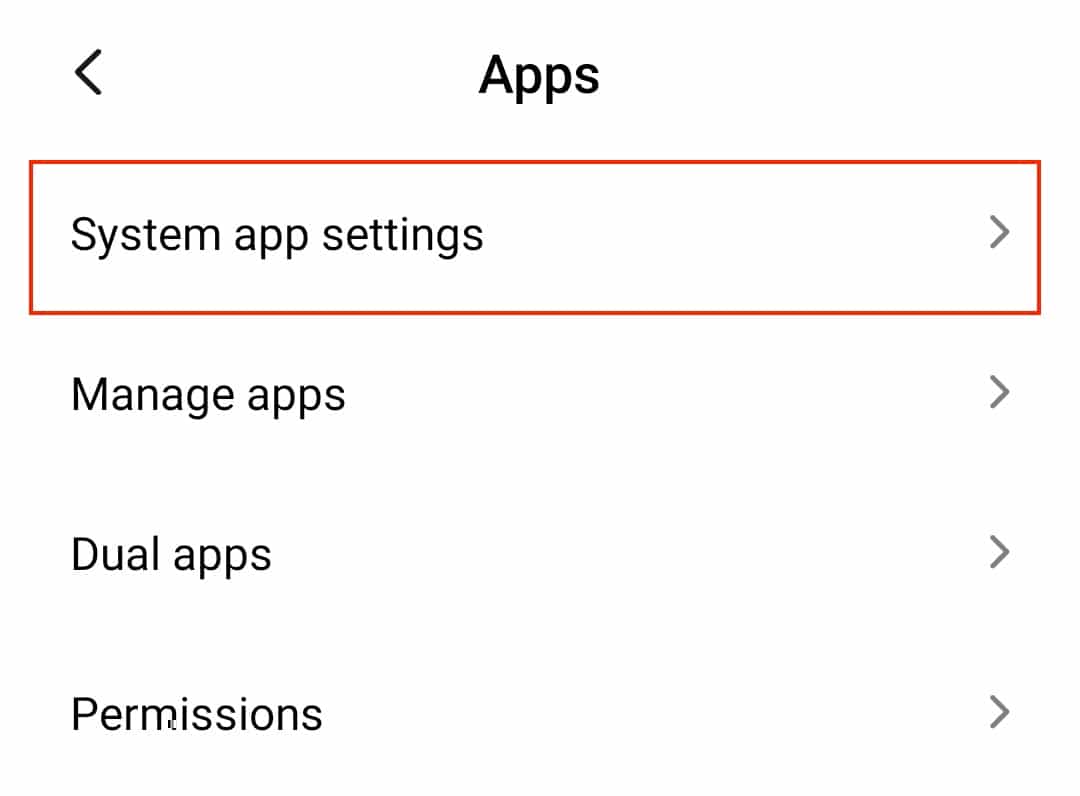Tap the empty space in the Manage apps row
1080x796 pixels.
tap(661, 394)
